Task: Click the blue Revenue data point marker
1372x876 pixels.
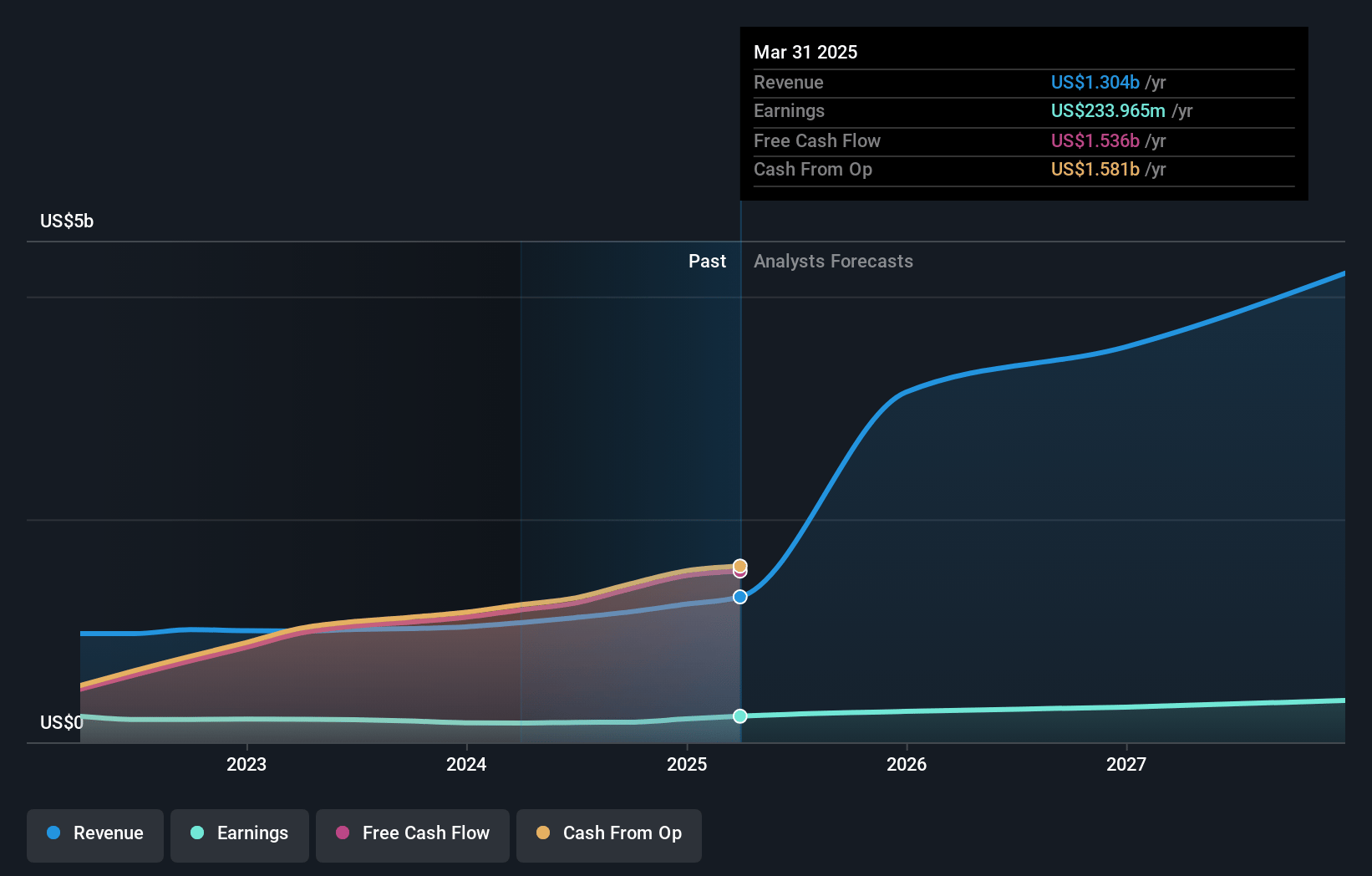Action: coord(740,597)
